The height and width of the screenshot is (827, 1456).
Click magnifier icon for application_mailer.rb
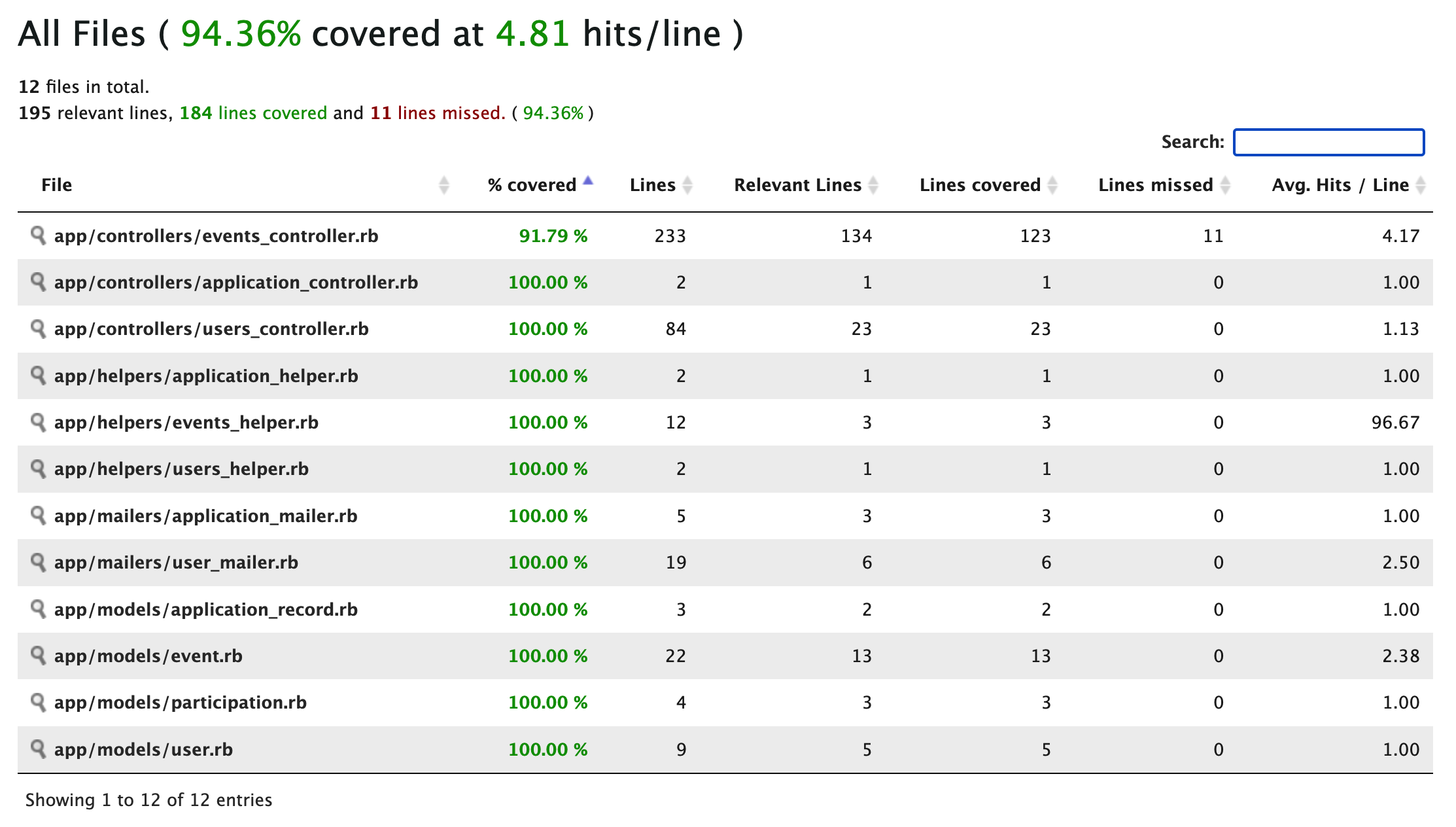39,516
